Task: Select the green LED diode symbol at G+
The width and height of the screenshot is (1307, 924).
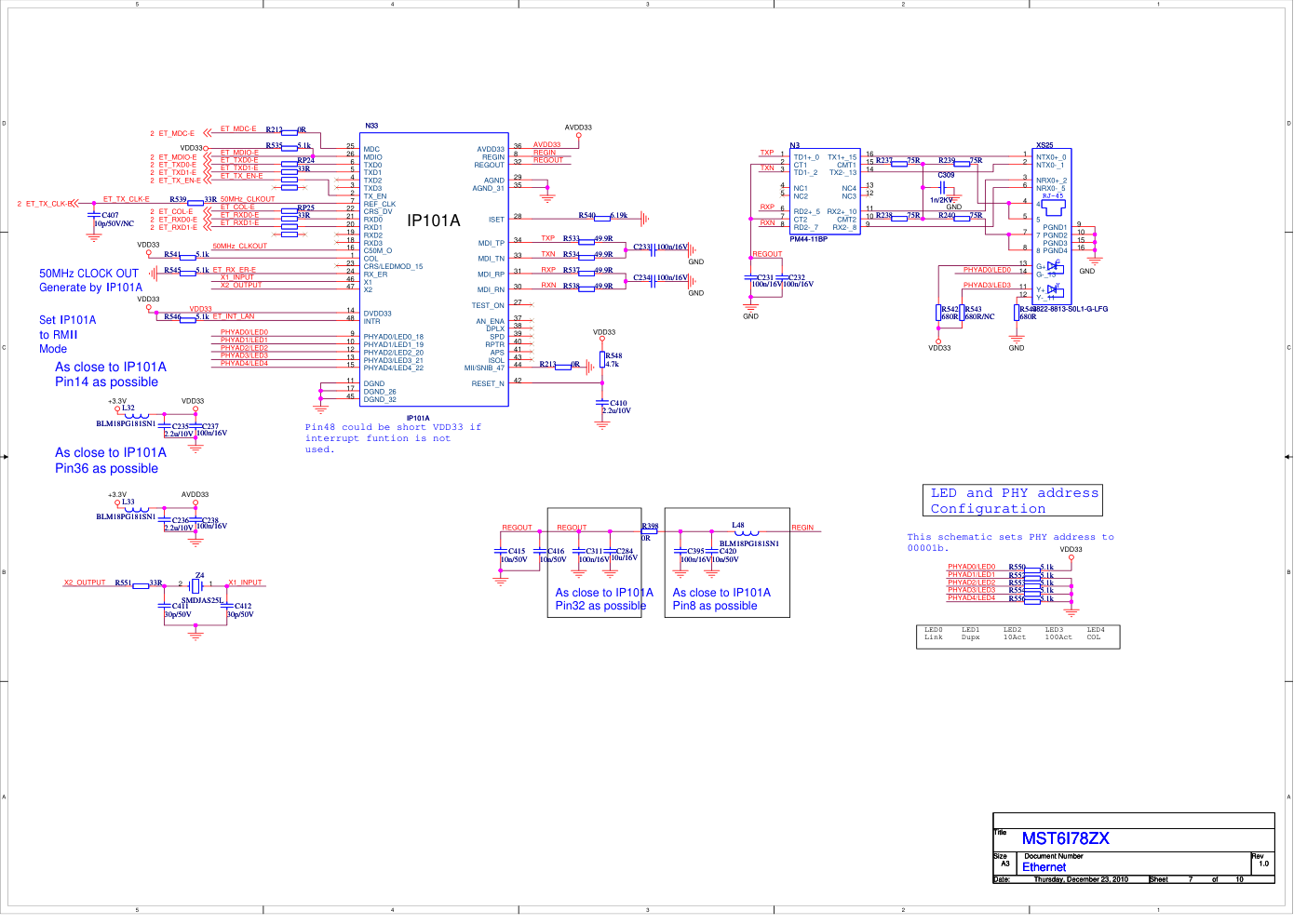Action: pyautogui.click(x=1054, y=267)
